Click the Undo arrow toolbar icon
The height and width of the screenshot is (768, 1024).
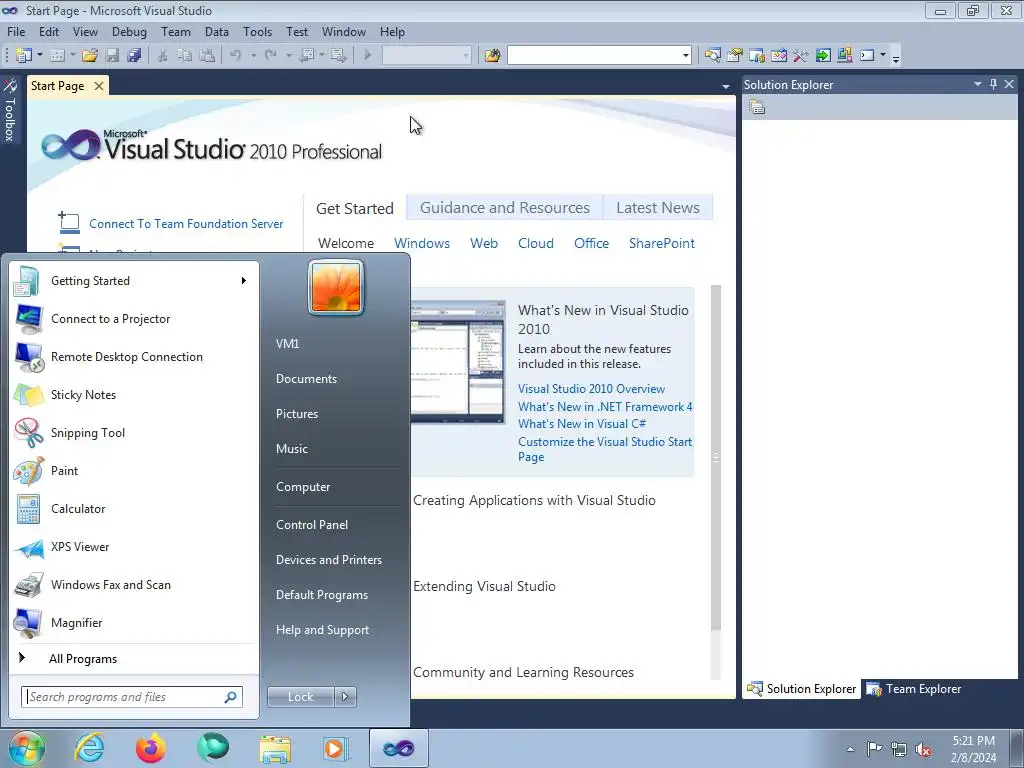click(236, 56)
